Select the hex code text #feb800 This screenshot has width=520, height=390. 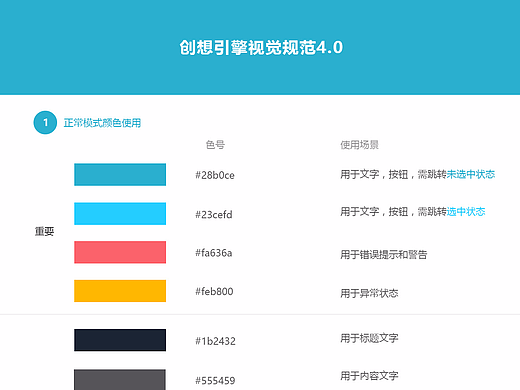(x=214, y=292)
